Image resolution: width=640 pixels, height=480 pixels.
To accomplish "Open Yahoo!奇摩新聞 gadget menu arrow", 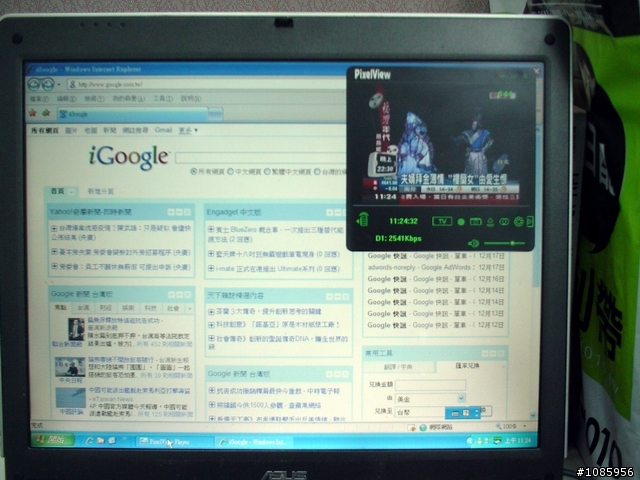I will [x=171, y=212].
